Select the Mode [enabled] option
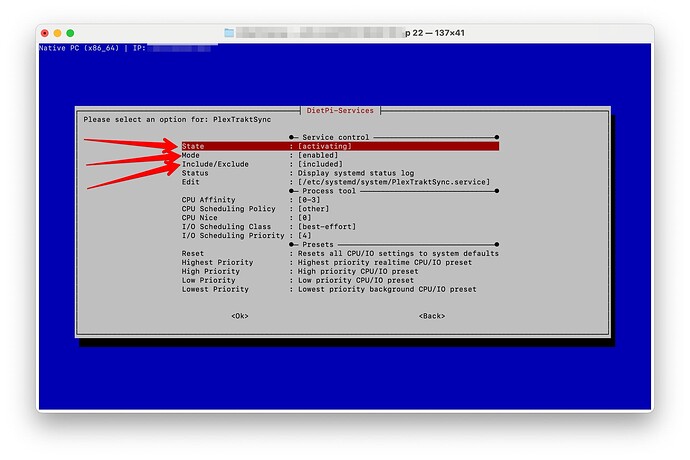The height and width of the screenshot is (460, 690). click(x=340, y=155)
